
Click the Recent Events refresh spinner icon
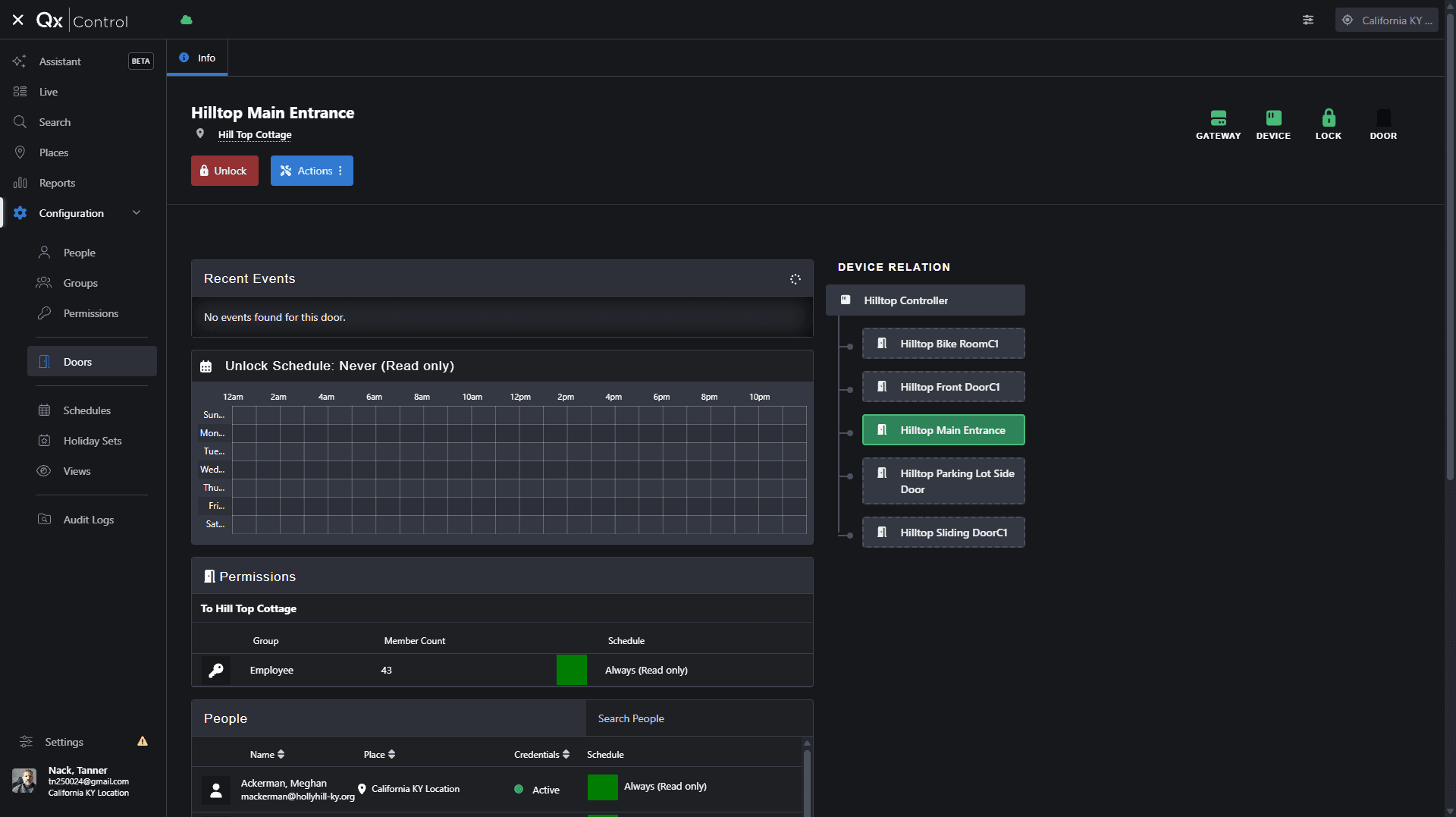point(795,279)
